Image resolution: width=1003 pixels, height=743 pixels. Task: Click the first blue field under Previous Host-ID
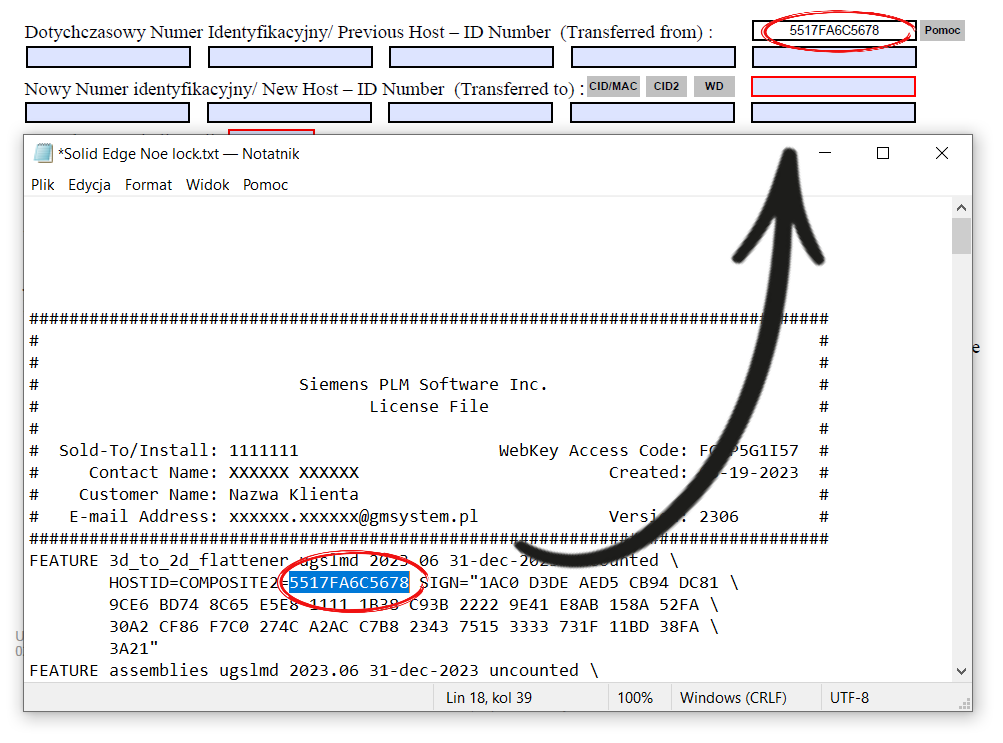(x=108, y=57)
